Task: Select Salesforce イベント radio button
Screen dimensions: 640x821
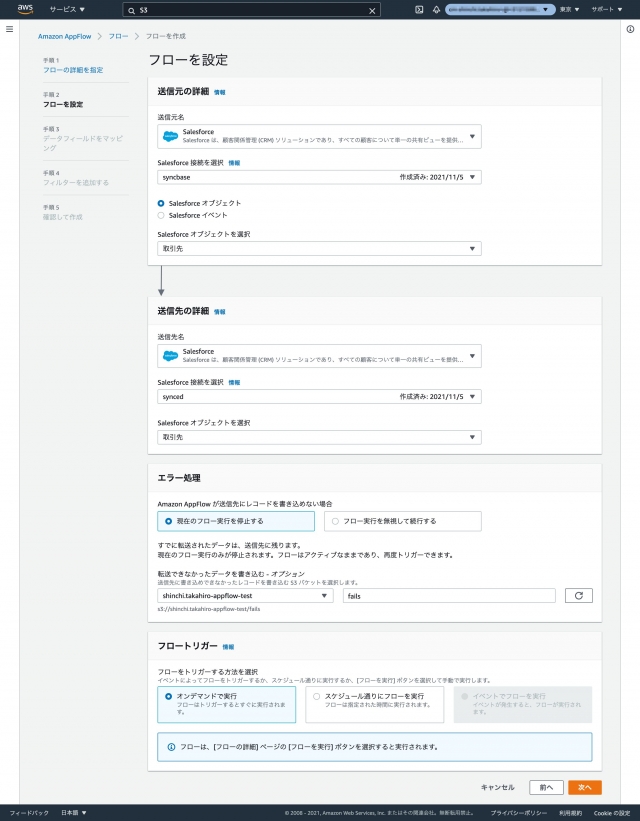Action: click(x=161, y=215)
